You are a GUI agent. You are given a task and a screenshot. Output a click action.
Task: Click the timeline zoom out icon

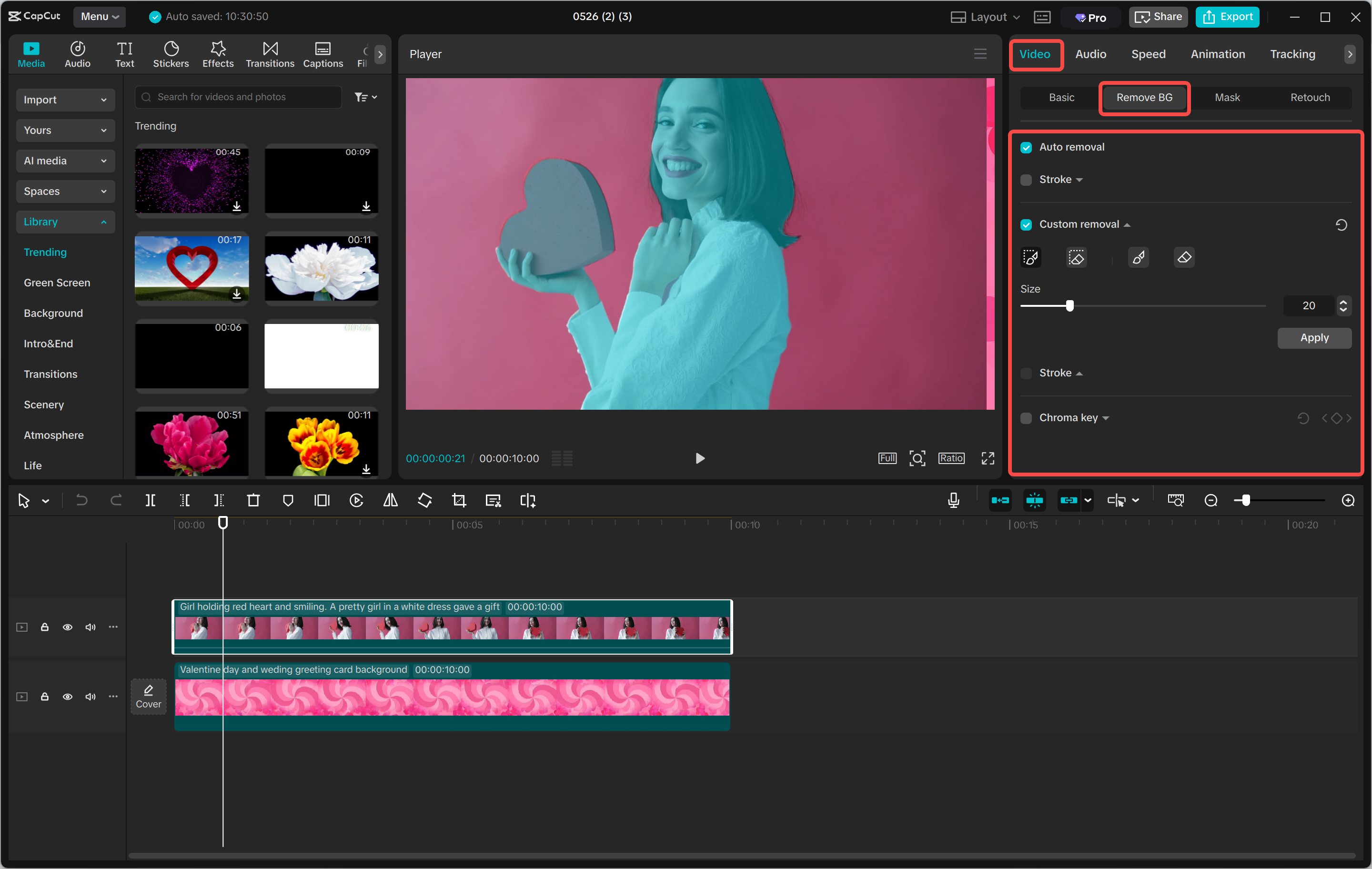click(1211, 500)
